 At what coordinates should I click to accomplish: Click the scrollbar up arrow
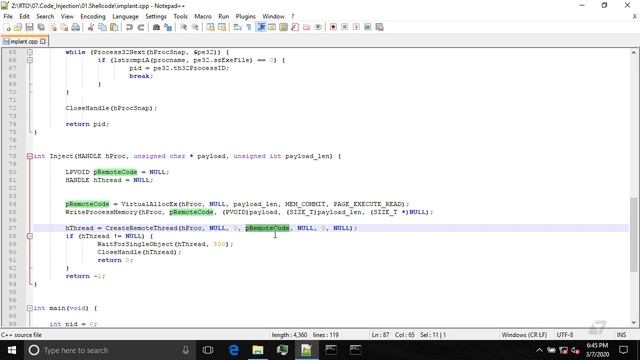633,53
